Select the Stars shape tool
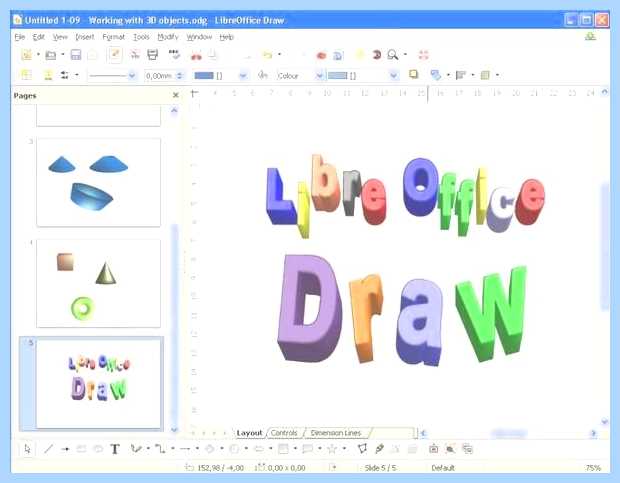The width and height of the screenshot is (620, 483). pos(332,449)
